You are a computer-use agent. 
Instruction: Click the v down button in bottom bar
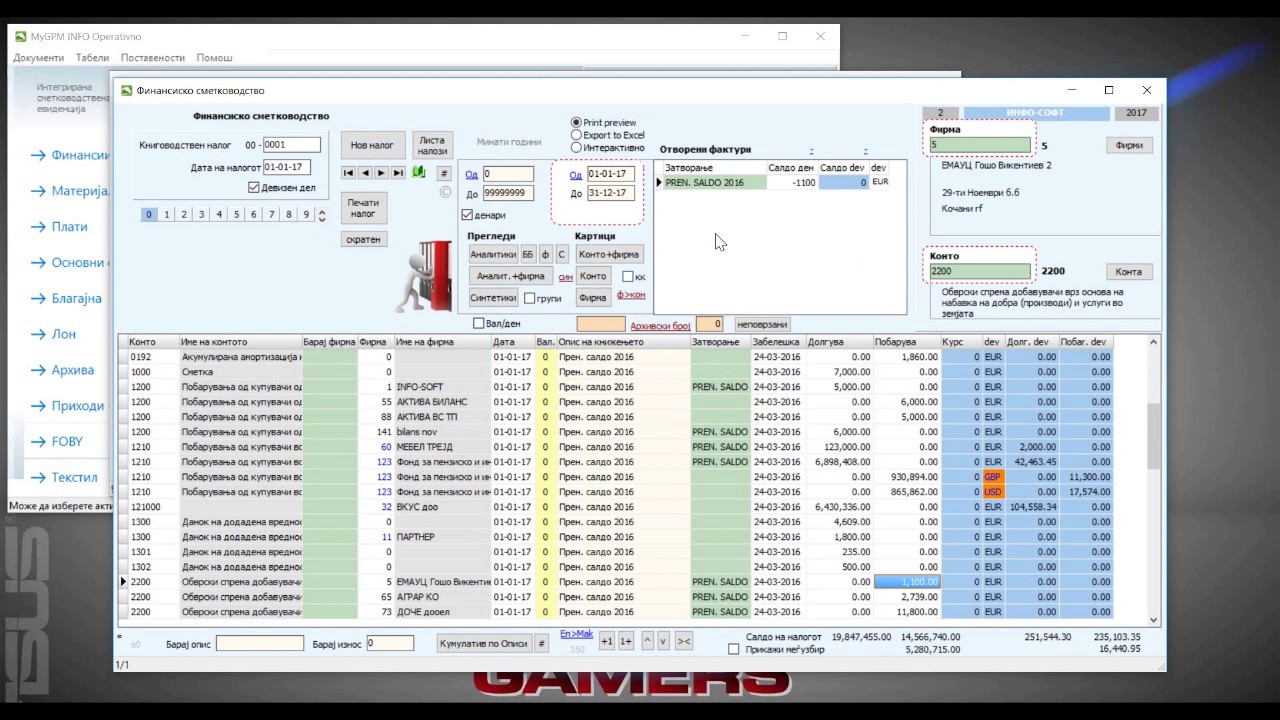click(663, 641)
